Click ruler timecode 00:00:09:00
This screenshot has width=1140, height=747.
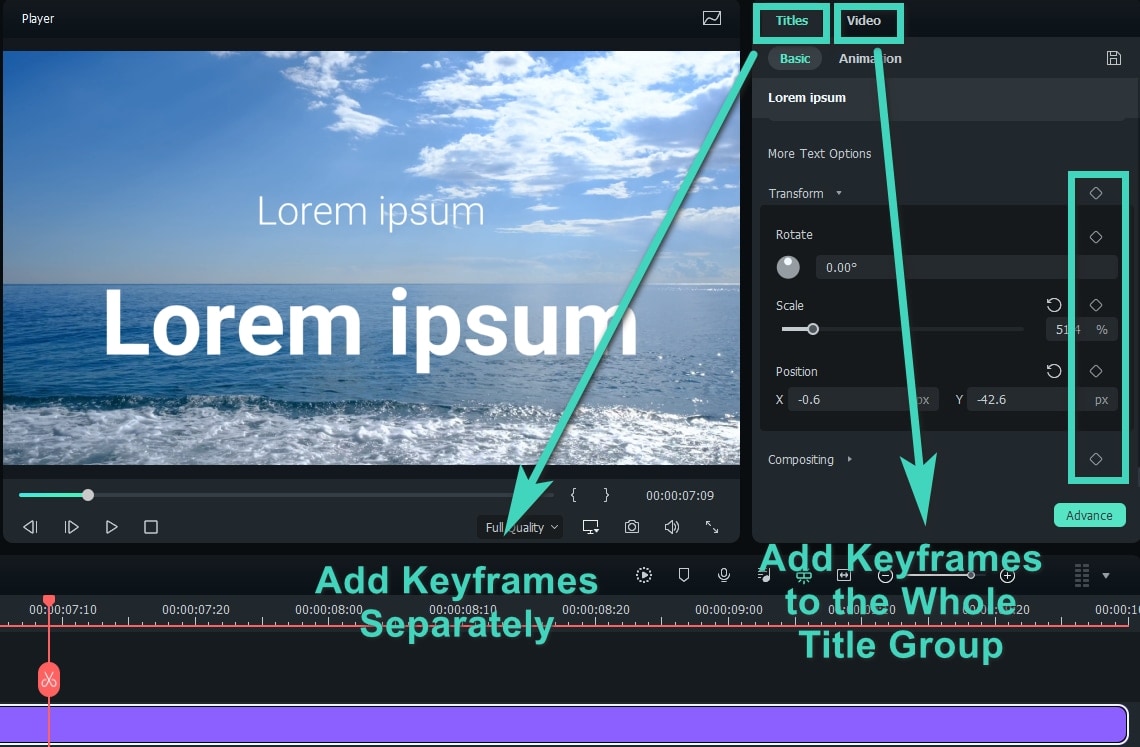point(728,610)
